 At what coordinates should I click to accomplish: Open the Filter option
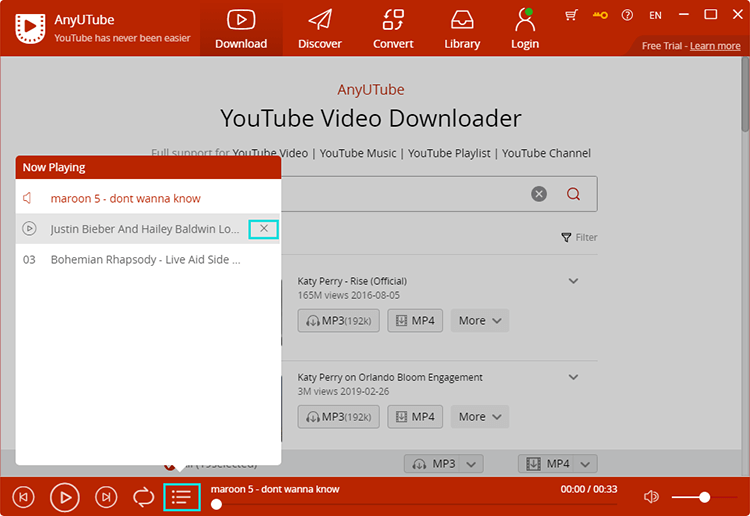[579, 237]
